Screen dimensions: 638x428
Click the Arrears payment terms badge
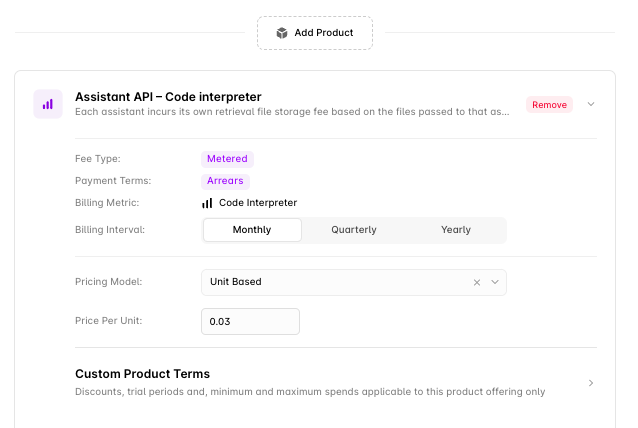click(x=225, y=181)
